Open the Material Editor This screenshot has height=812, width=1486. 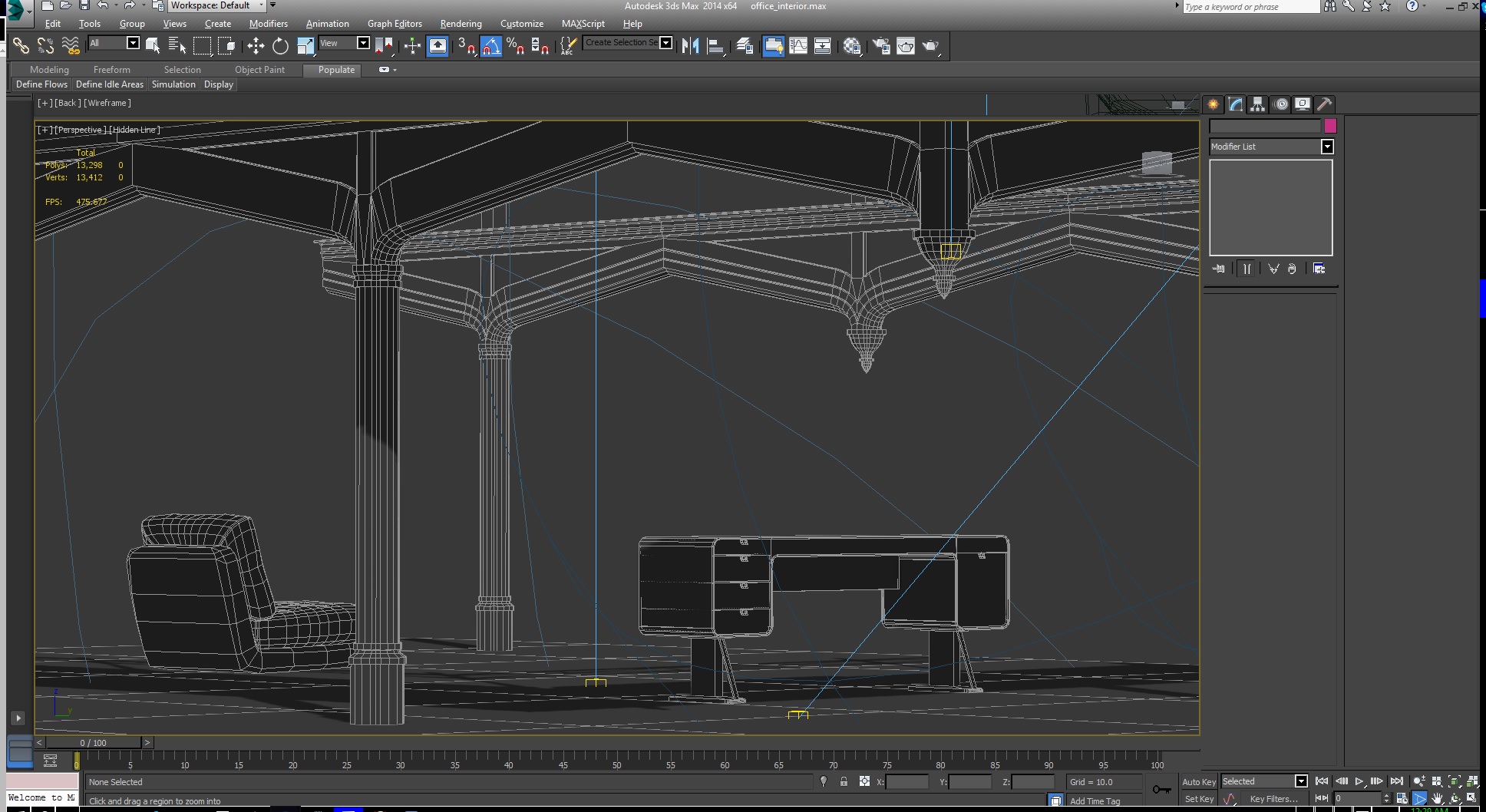click(851, 46)
